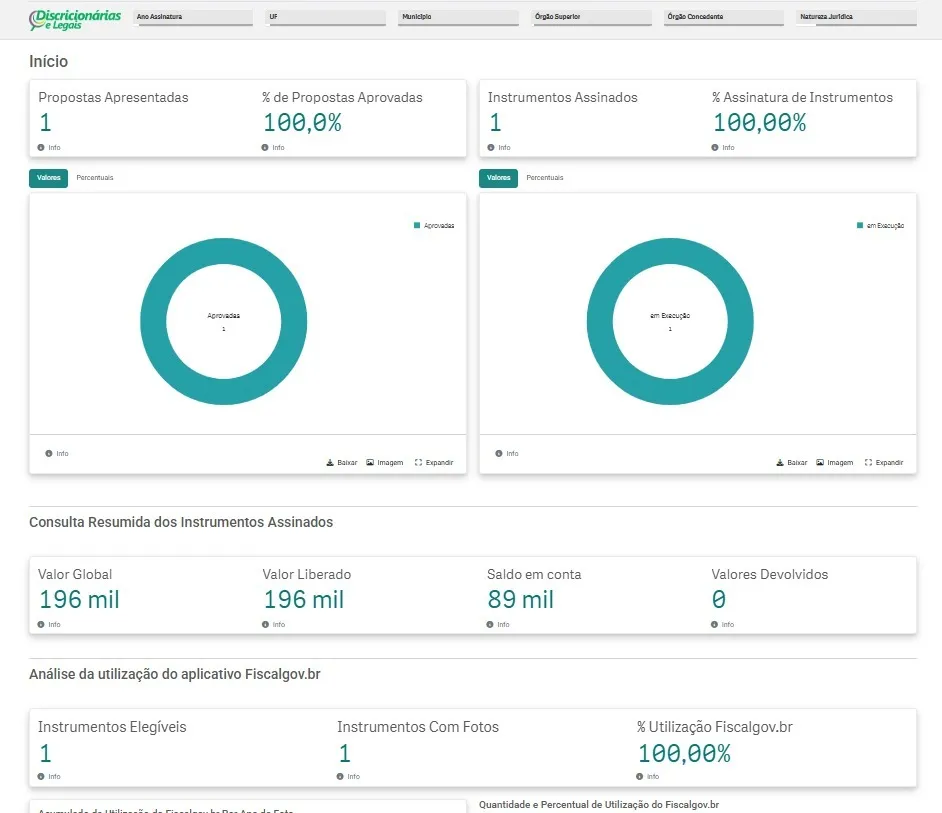Open Info icon under Instrumentos Elegíveis
Screen dimensions: 942x813
[x=41, y=776]
